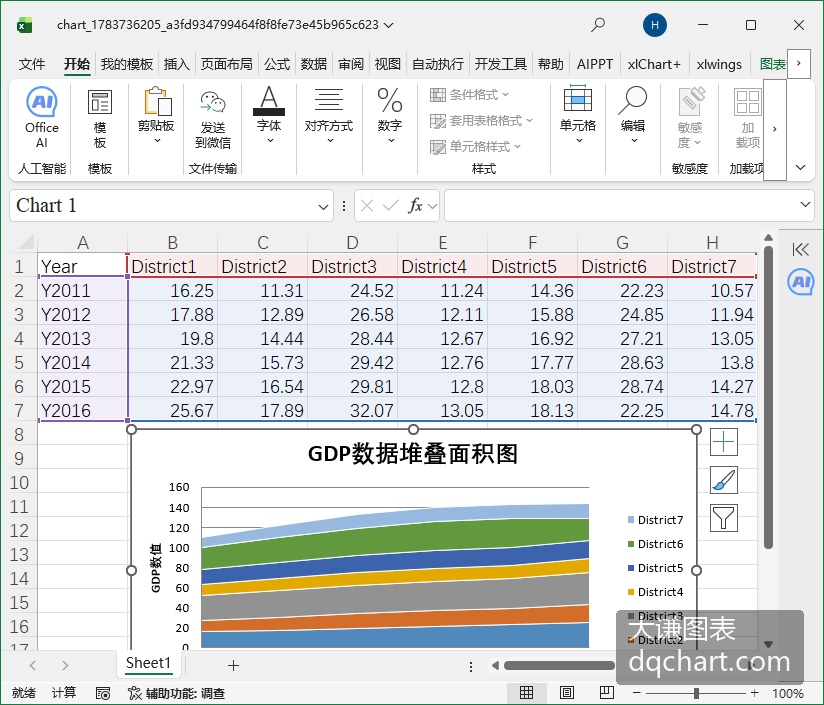The width and height of the screenshot is (824, 705).
Task: Switch to Normal view in status bar
Action: pyautogui.click(x=527, y=692)
